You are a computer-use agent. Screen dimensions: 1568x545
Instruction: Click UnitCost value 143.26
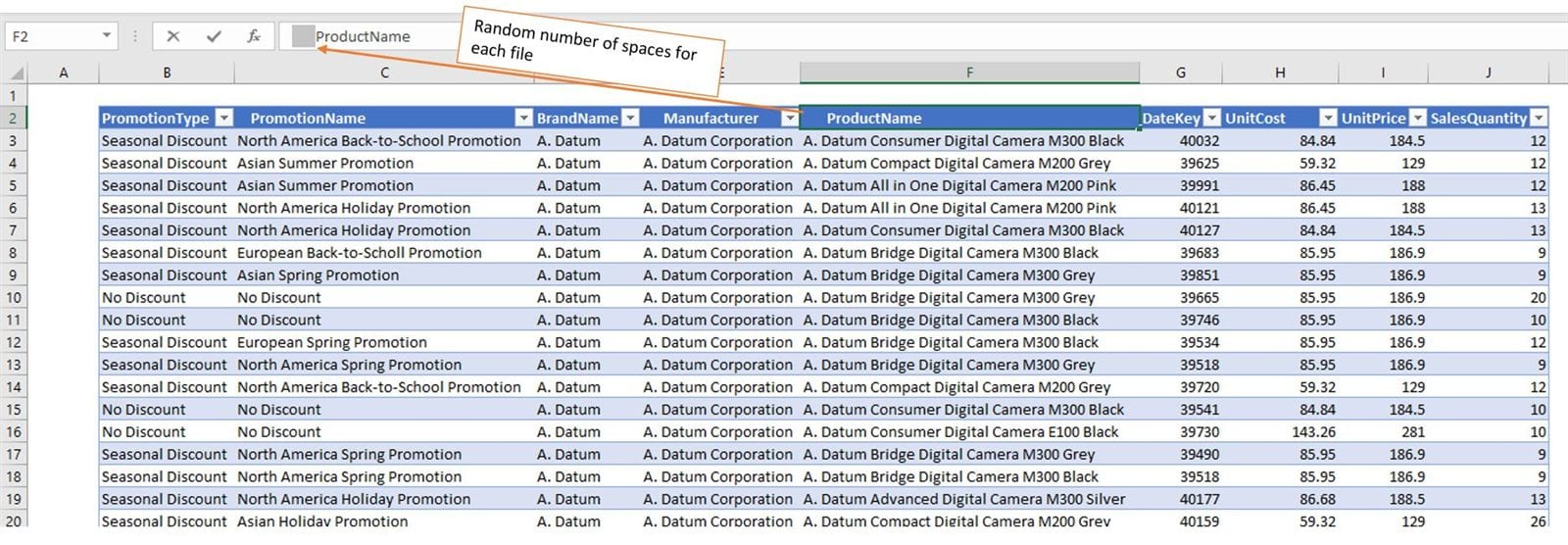[x=1313, y=431]
